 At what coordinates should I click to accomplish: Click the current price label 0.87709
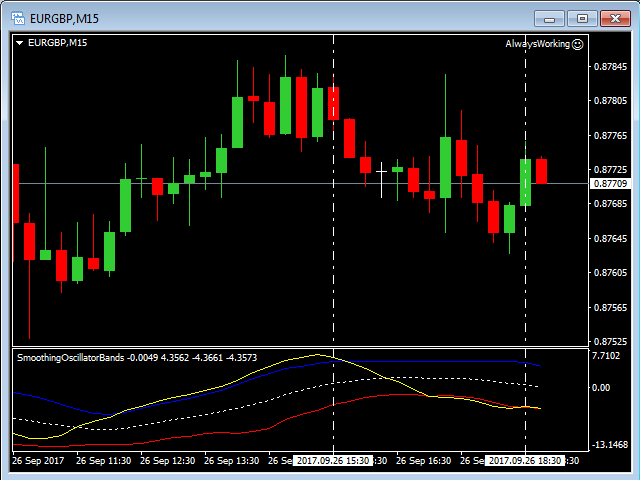(610, 184)
